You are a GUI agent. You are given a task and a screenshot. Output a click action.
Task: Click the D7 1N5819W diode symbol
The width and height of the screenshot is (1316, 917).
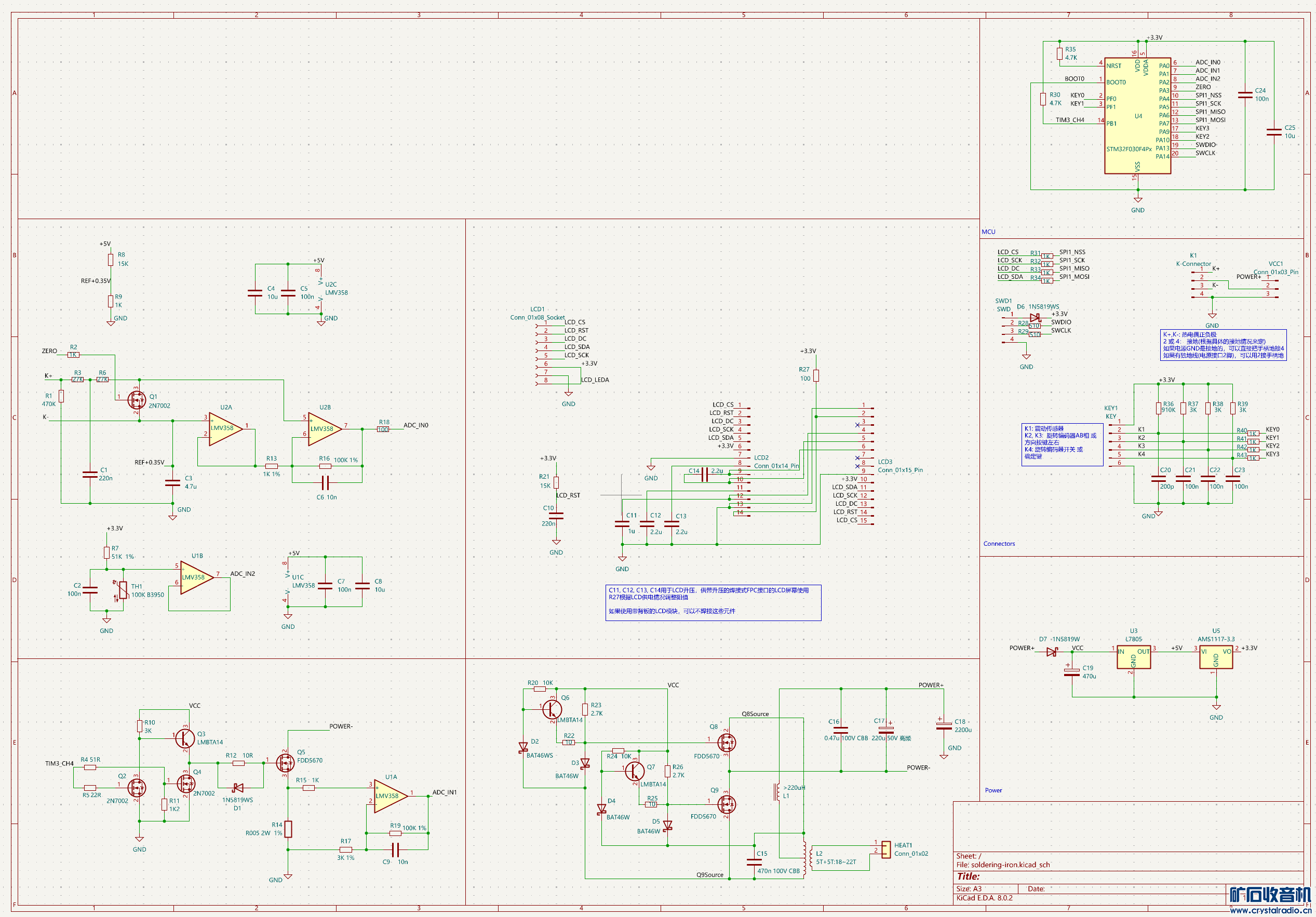coord(1051,652)
